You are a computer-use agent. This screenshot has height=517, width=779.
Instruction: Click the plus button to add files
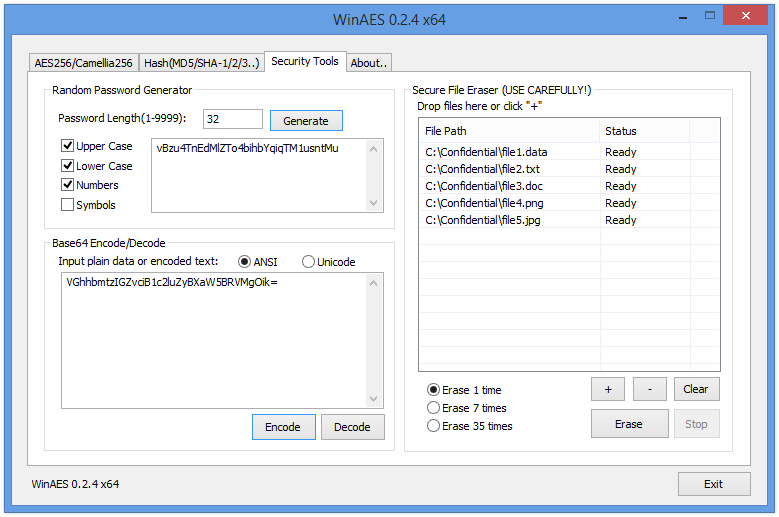click(608, 389)
